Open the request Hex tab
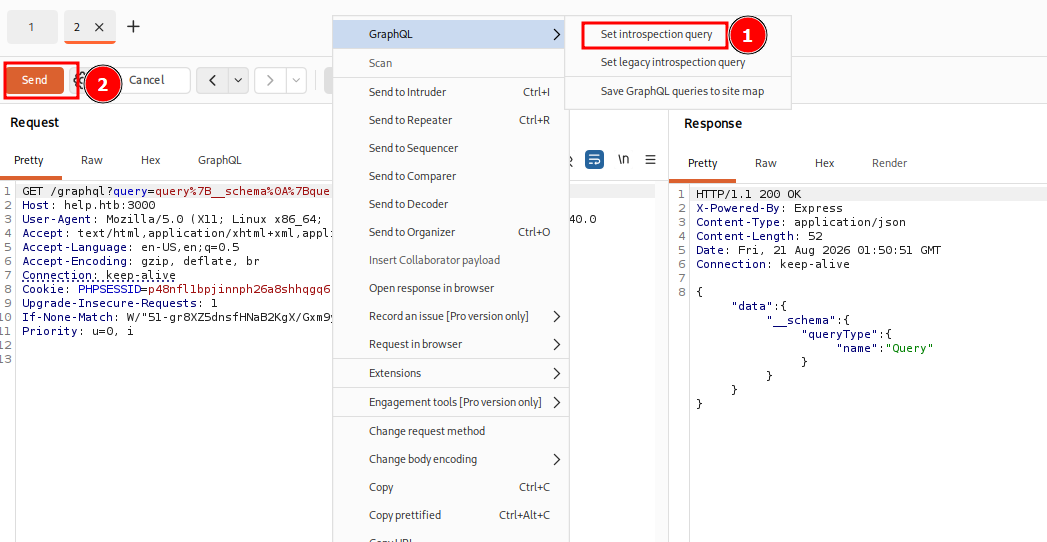This screenshot has height=542, width=1047. coord(151,160)
